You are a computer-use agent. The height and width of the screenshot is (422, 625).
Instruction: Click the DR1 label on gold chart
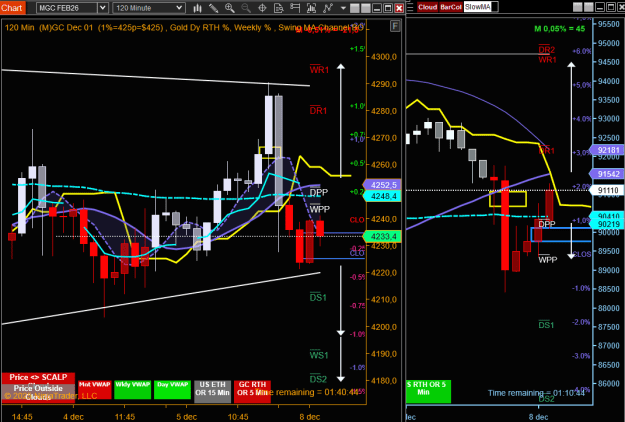318,110
